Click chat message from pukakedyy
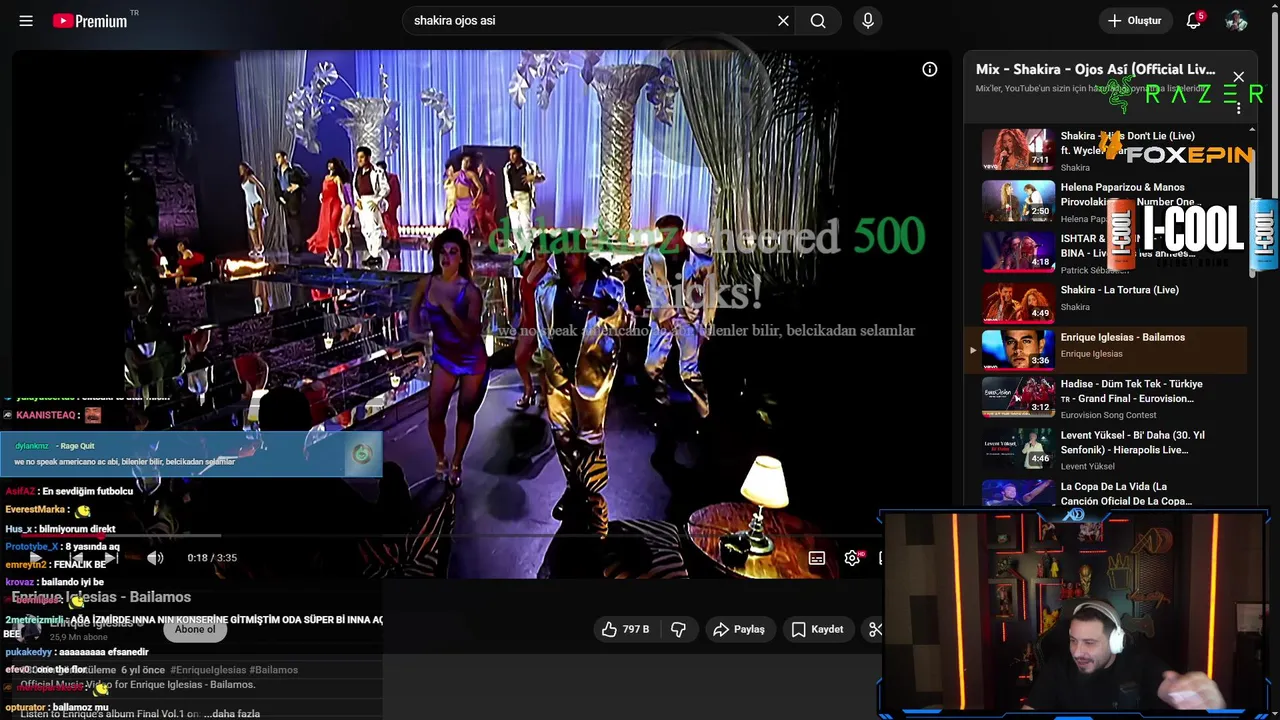 tap(76, 652)
